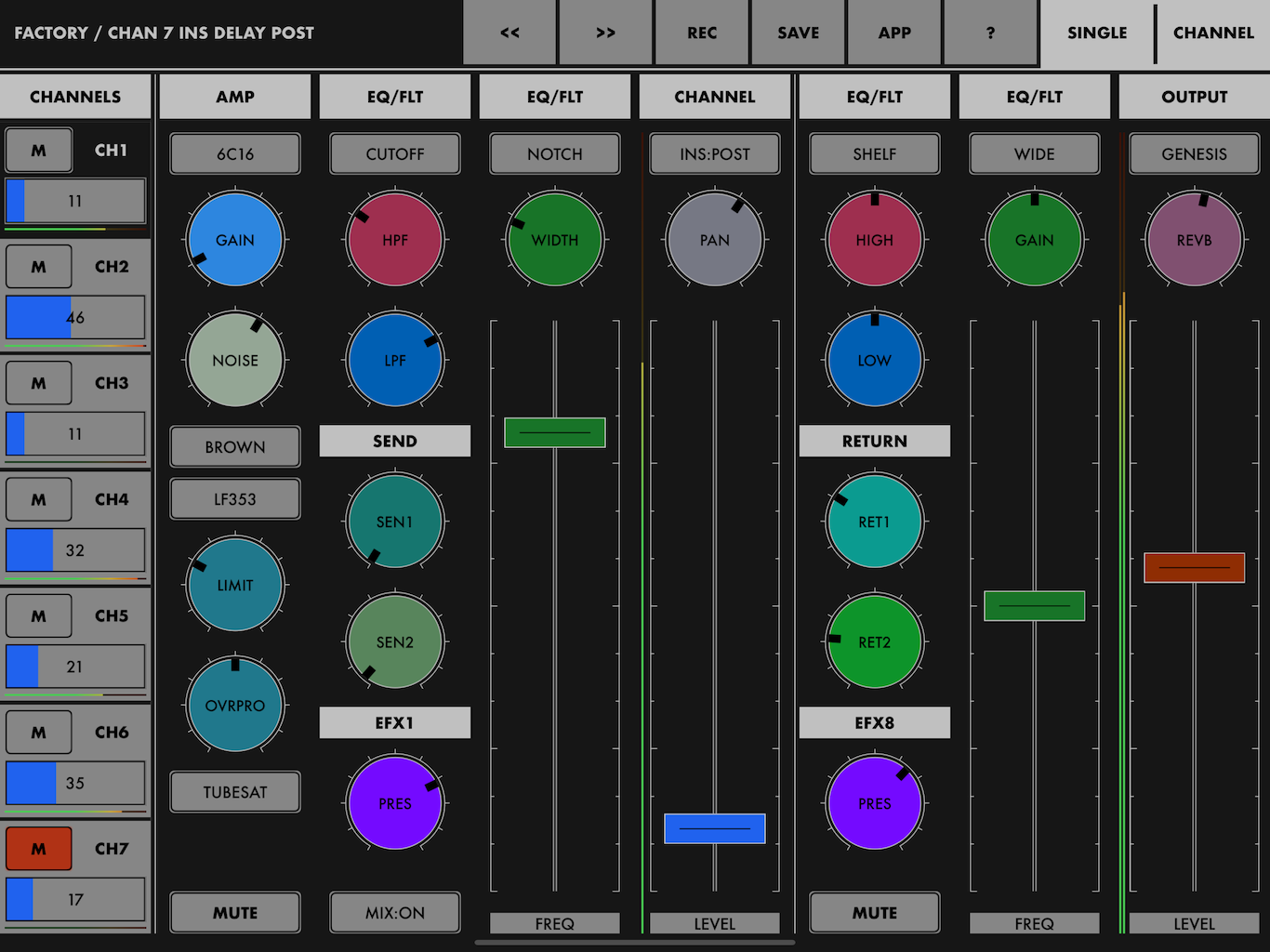Image resolution: width=1270 pixels, height=952 pixels.
Task: Mute channel CH4 with its M button
Action: pos(39,499)
